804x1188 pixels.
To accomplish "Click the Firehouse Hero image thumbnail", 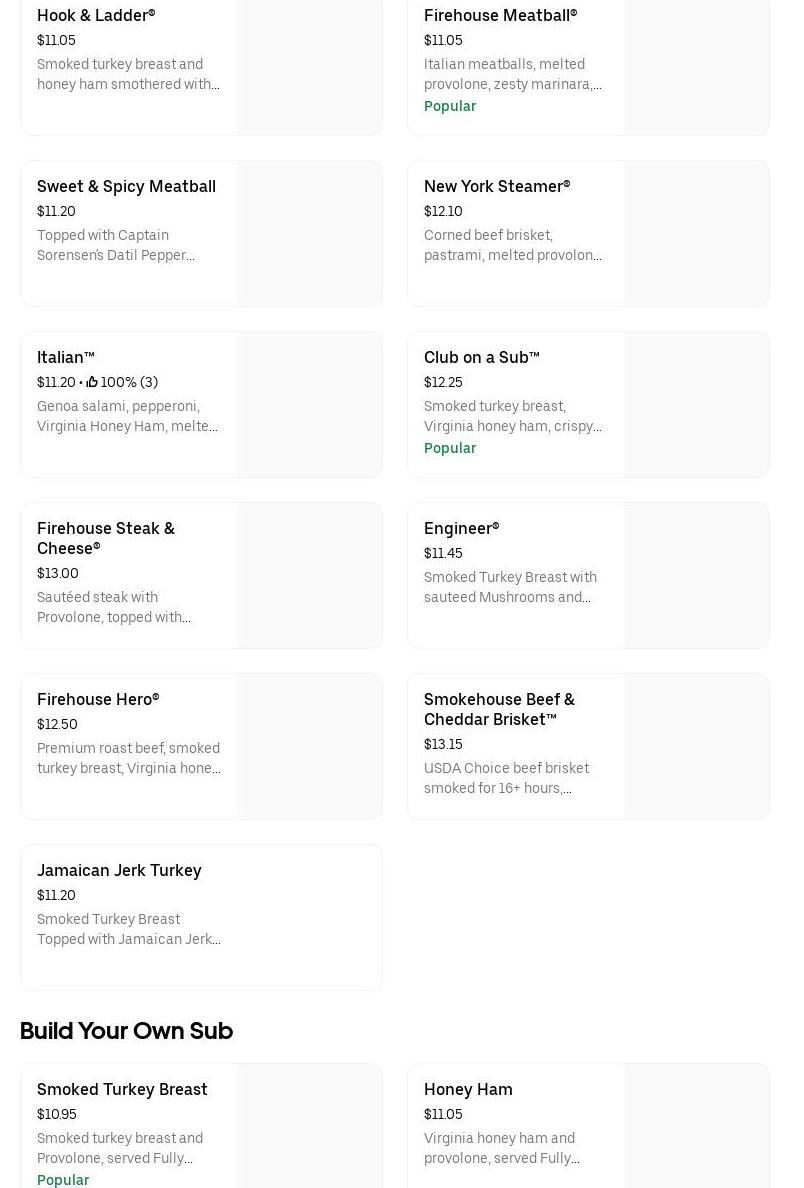I will click(309, 746).
